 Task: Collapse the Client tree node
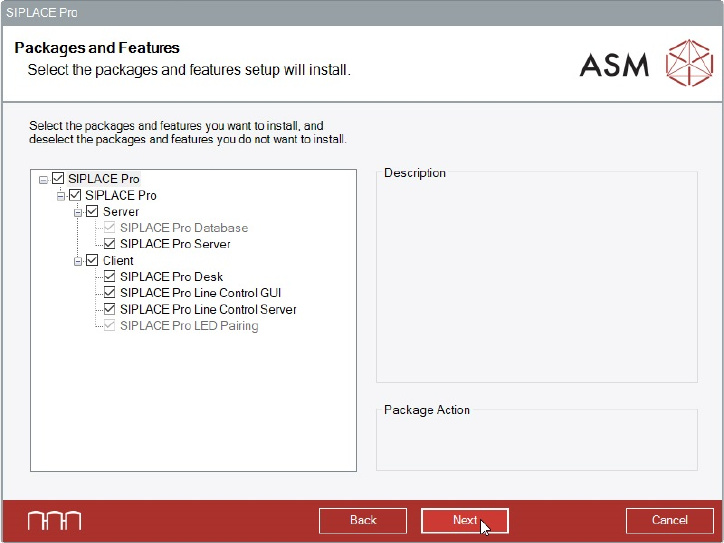tap(78, 261)
